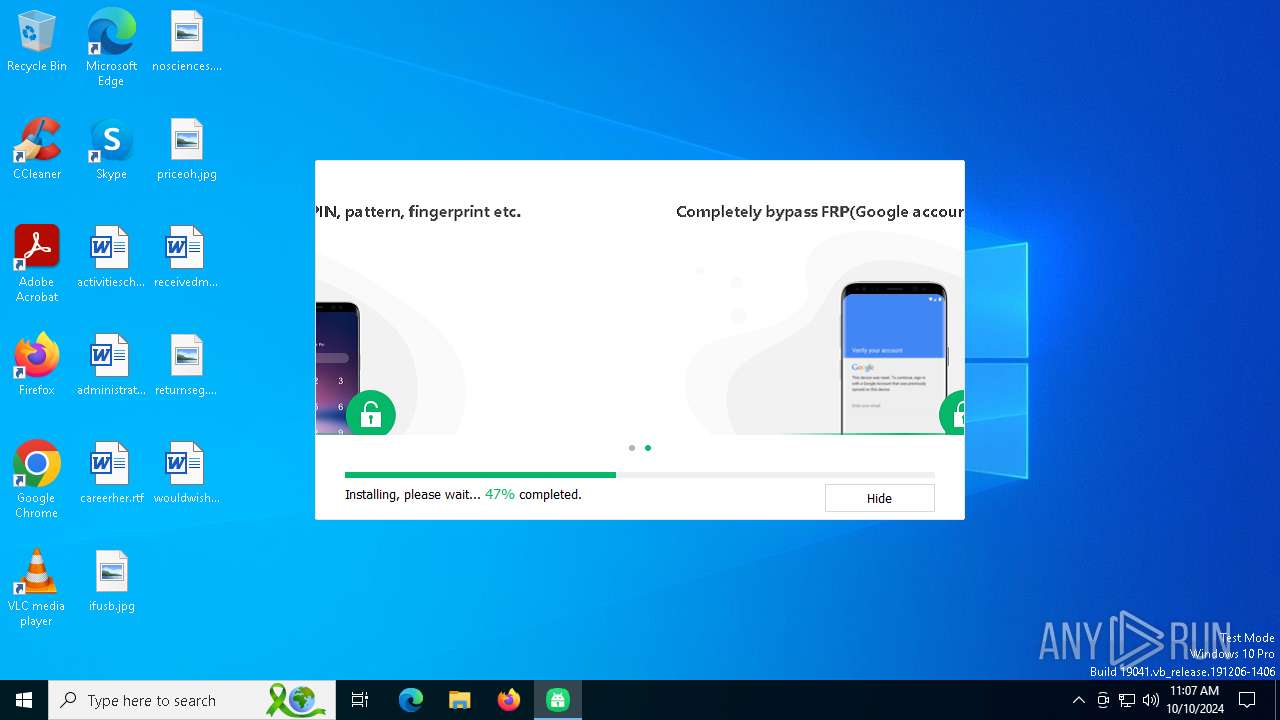The height and width of the screenshot is (720, 1280).
Task: Open Skype desktop shortcut
Action: (111, 150)
